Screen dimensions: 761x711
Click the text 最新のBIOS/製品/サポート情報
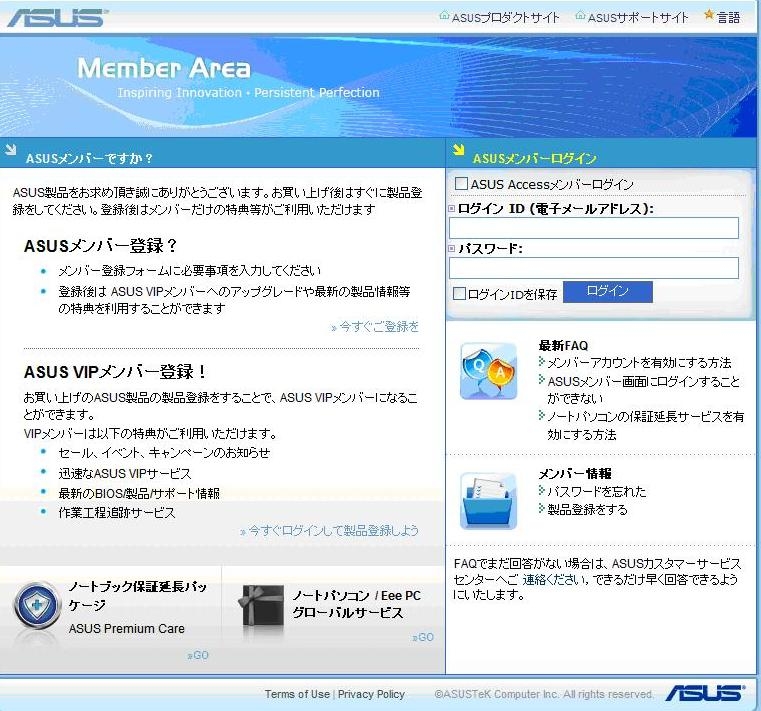coord(139,494)
